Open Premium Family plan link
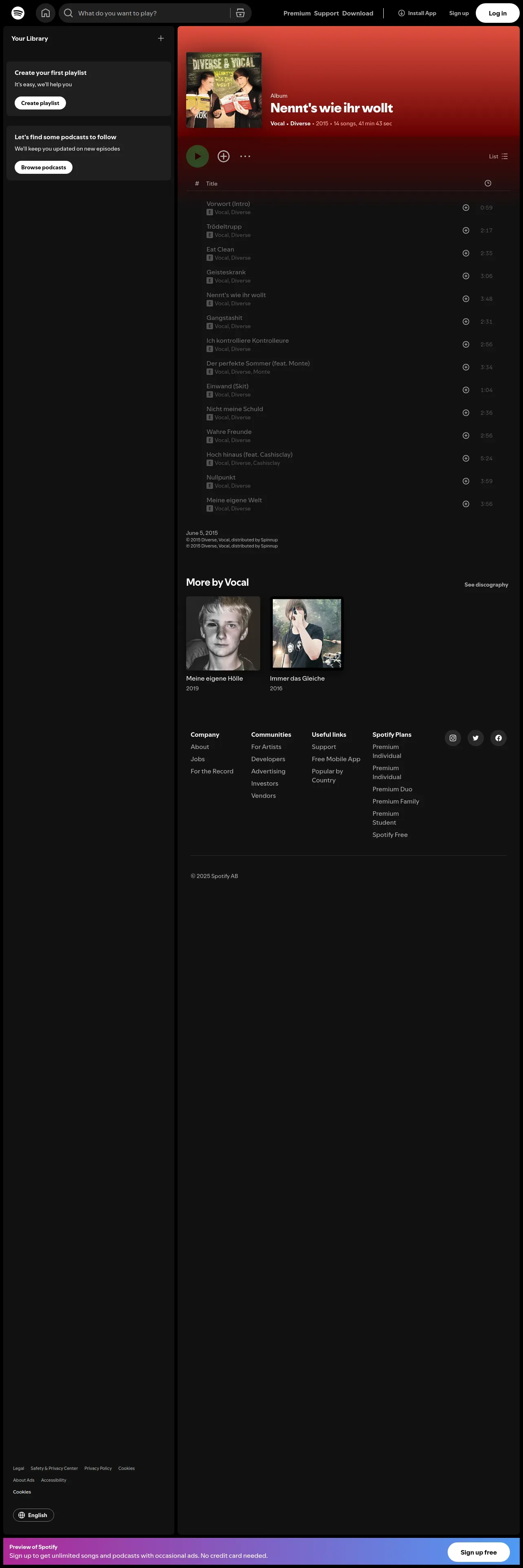This screenshot has height=1568, width=523. click(396, 801)
